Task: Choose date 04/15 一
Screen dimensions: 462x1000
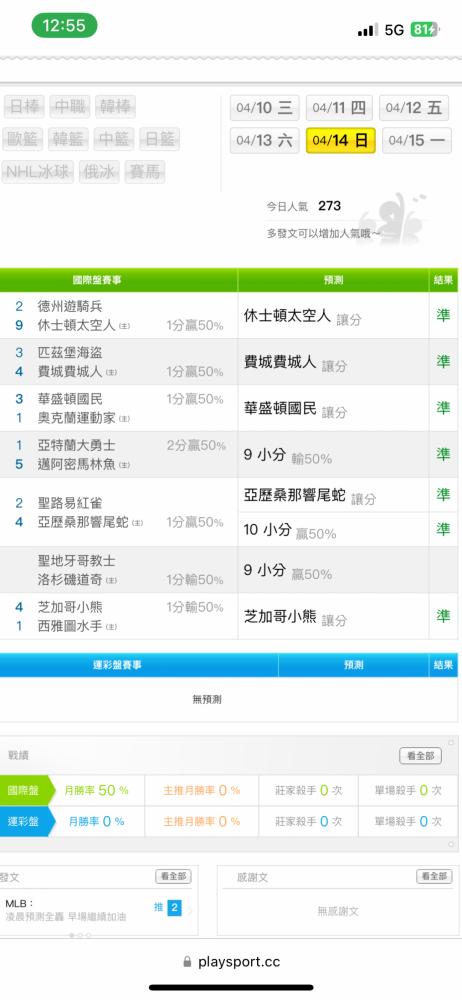Action: [x=416, y=140]
